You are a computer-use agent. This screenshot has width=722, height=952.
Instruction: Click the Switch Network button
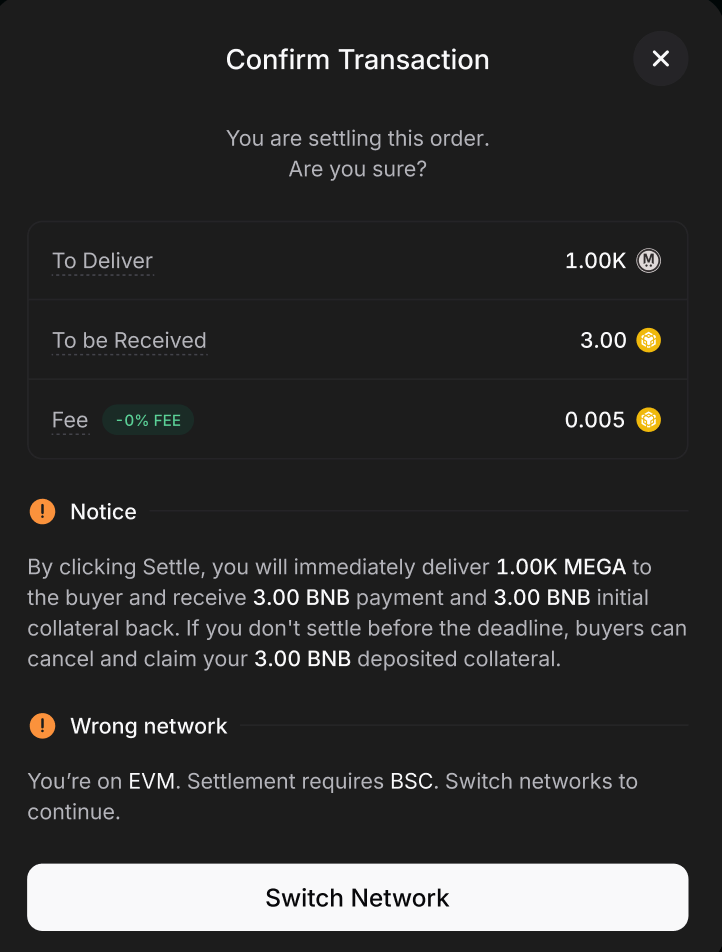point(357,897)
